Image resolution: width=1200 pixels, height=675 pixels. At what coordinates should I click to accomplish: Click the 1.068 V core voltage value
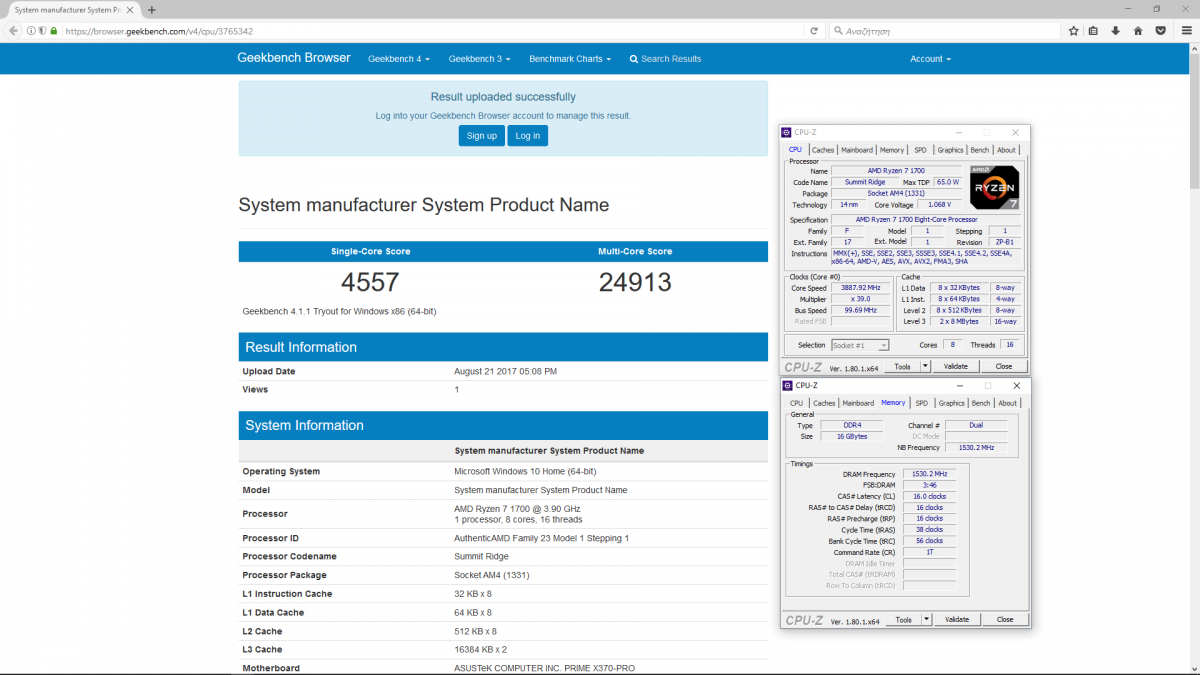click(x=939, y=204)
